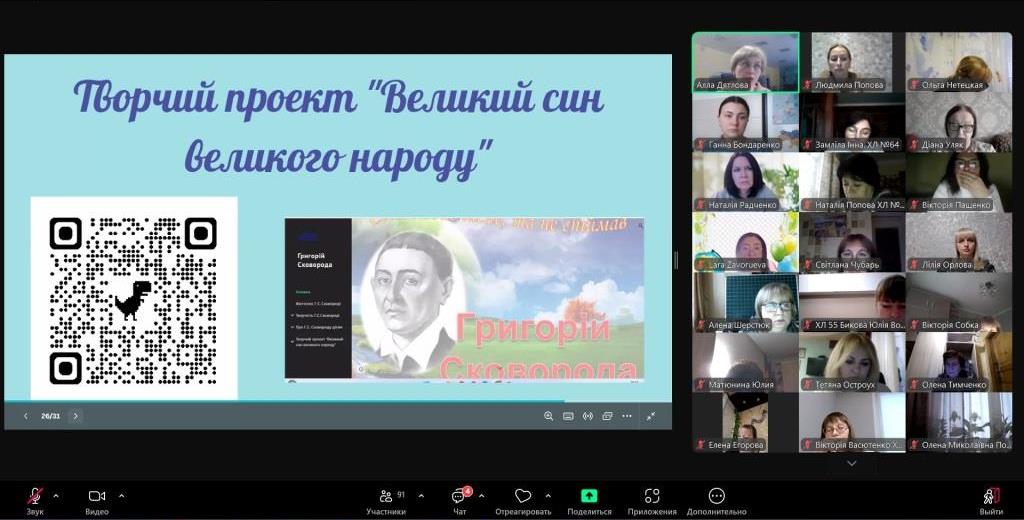Screen dimensions: 1024x520
Task: Expand video options arrow next to Видео
Action: point(121,496)
